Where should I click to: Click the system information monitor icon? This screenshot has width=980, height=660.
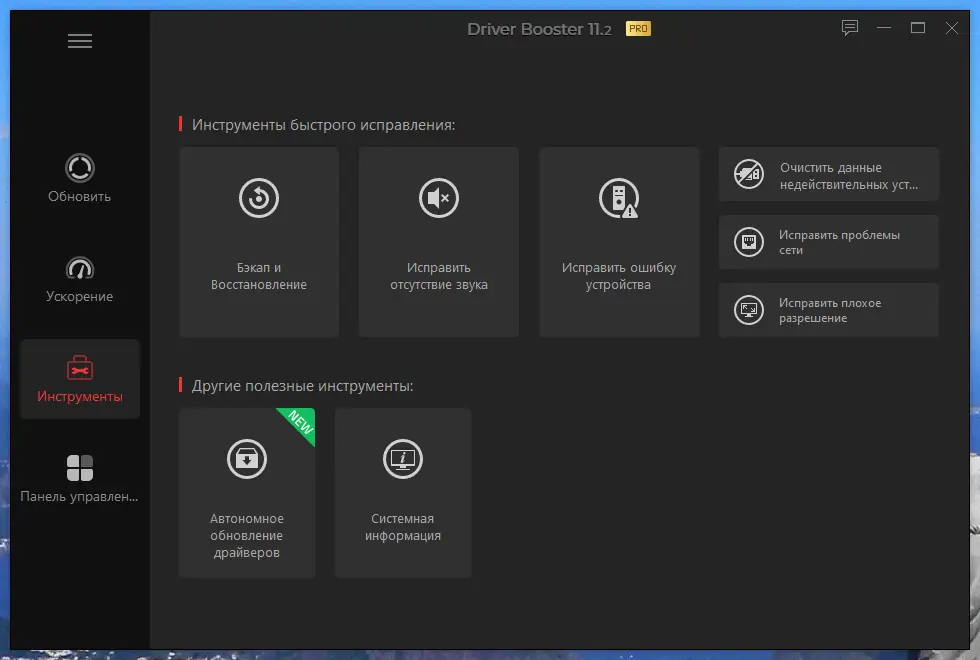pos(402,459)
